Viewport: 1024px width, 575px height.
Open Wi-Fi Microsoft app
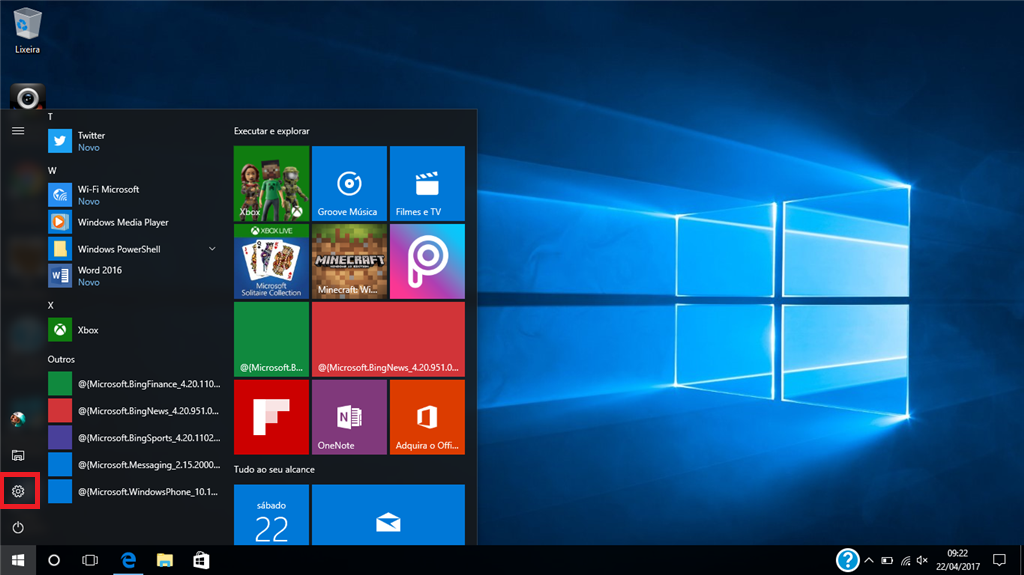(x=134, y=195)
